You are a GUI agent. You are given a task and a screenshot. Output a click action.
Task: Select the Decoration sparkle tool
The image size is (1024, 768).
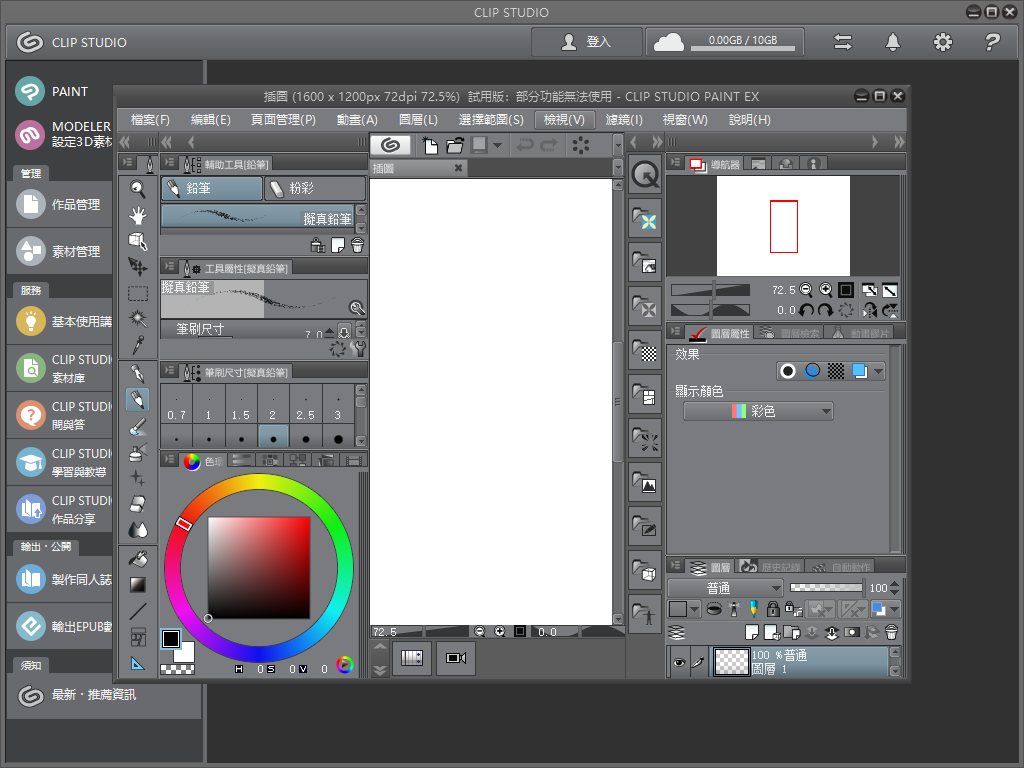[138, 478]
